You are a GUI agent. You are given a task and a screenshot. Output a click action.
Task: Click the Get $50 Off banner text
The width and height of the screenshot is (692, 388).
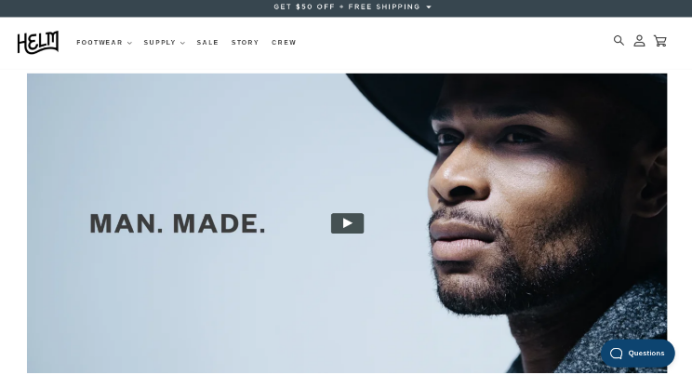[x=347, y=7]
